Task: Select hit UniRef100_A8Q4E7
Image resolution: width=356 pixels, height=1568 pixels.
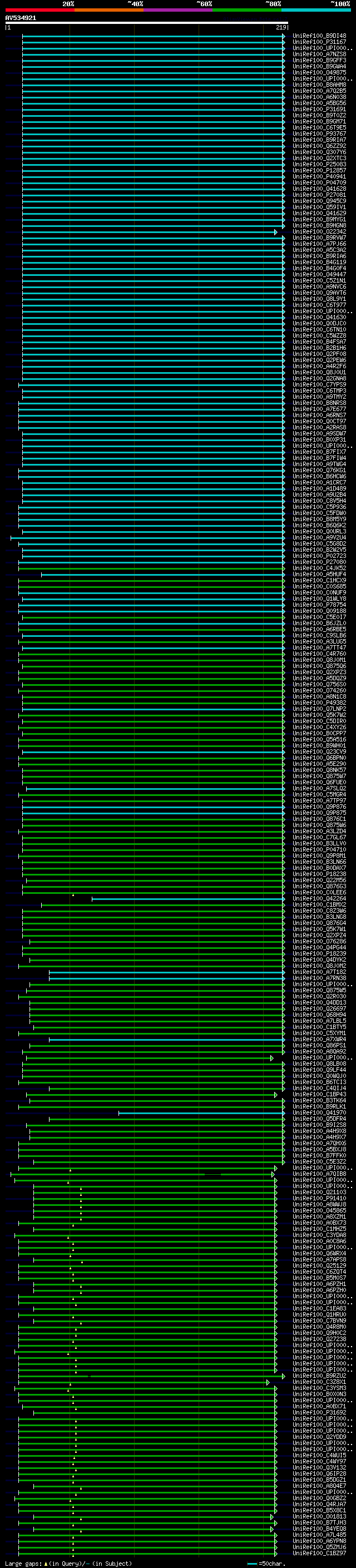Action: (x=319, y=1485)
